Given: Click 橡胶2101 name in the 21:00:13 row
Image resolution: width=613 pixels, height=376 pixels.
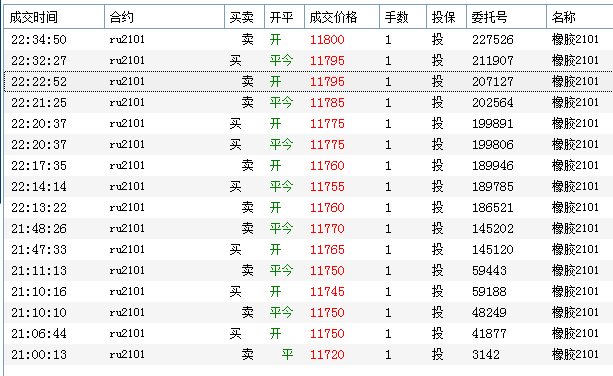Looking at the screenshot, I should 575,355.
